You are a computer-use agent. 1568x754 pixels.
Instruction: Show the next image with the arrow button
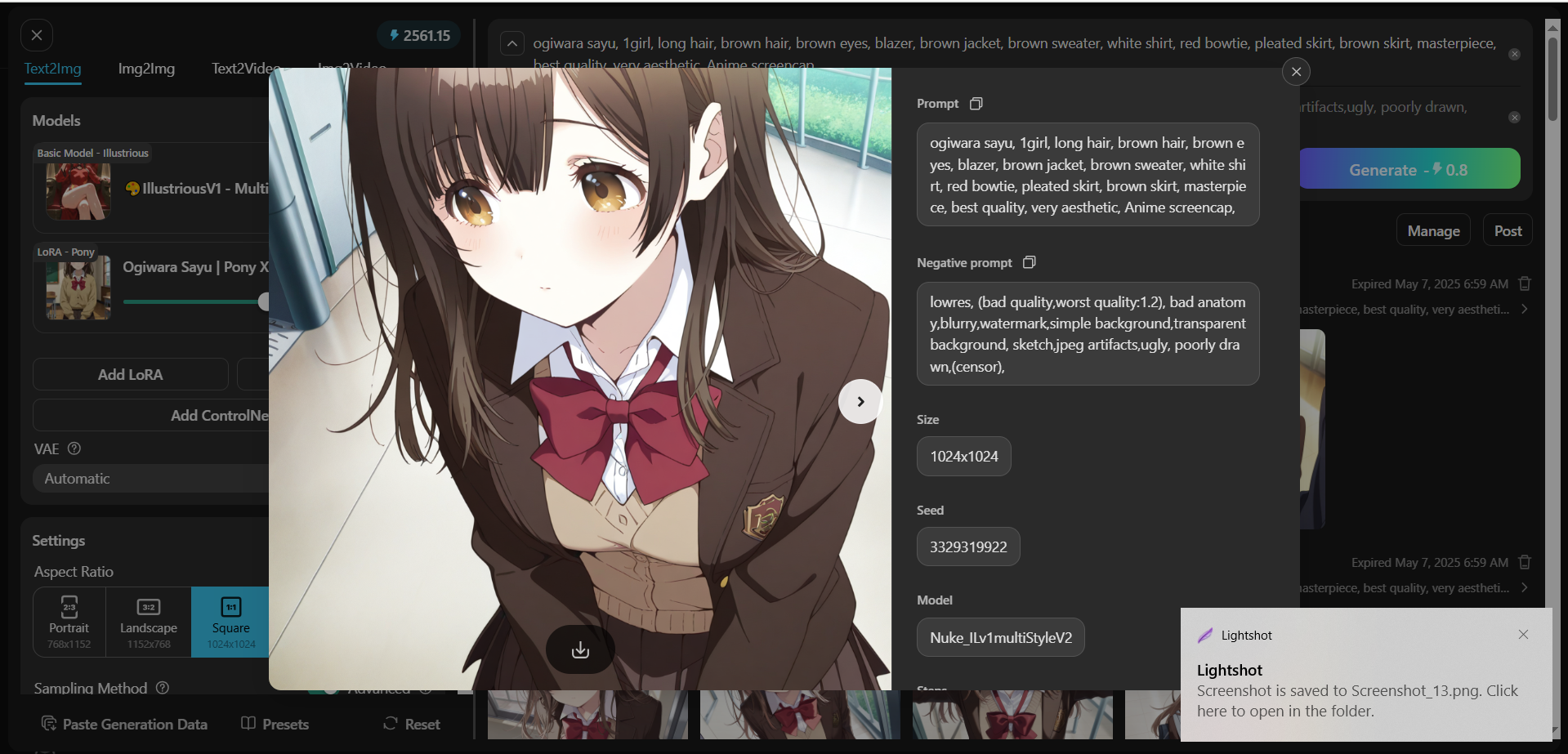[x=860, y=401]
